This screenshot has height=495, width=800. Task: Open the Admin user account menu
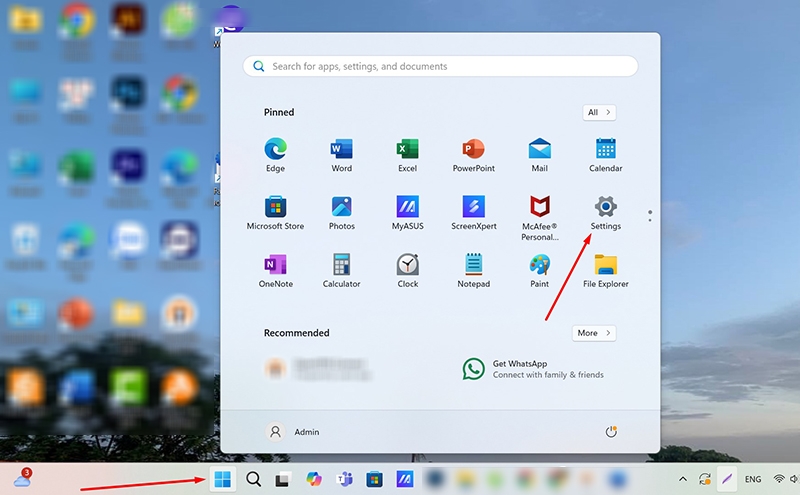click(292, 432)
